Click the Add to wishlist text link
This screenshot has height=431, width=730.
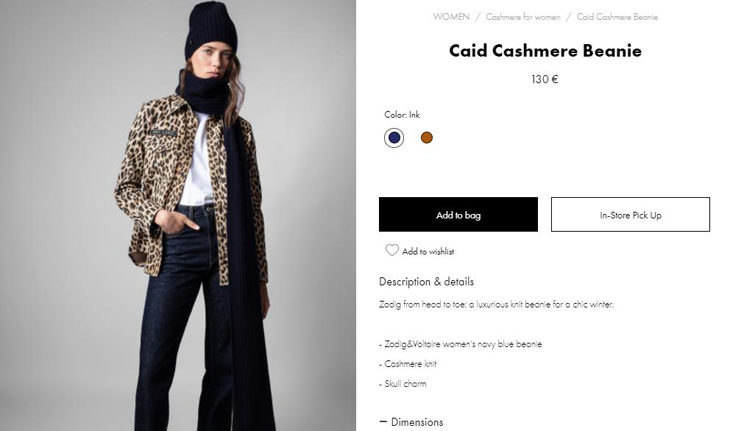pyautogui.click(x=428, y=252)
